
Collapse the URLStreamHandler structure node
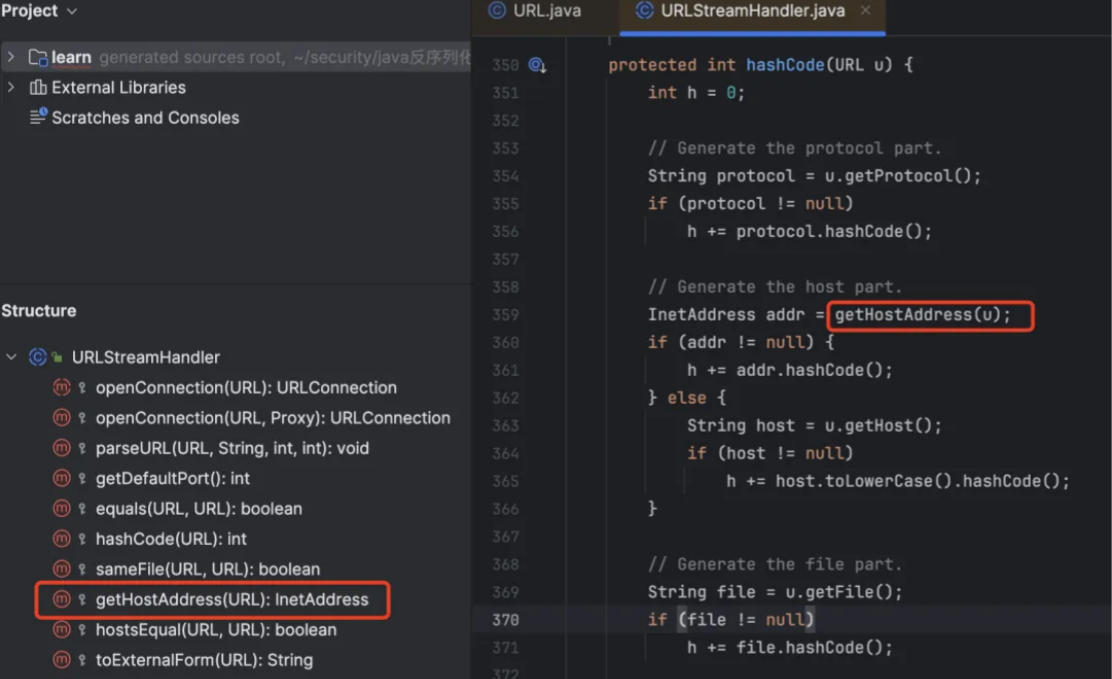pos(11,357)
